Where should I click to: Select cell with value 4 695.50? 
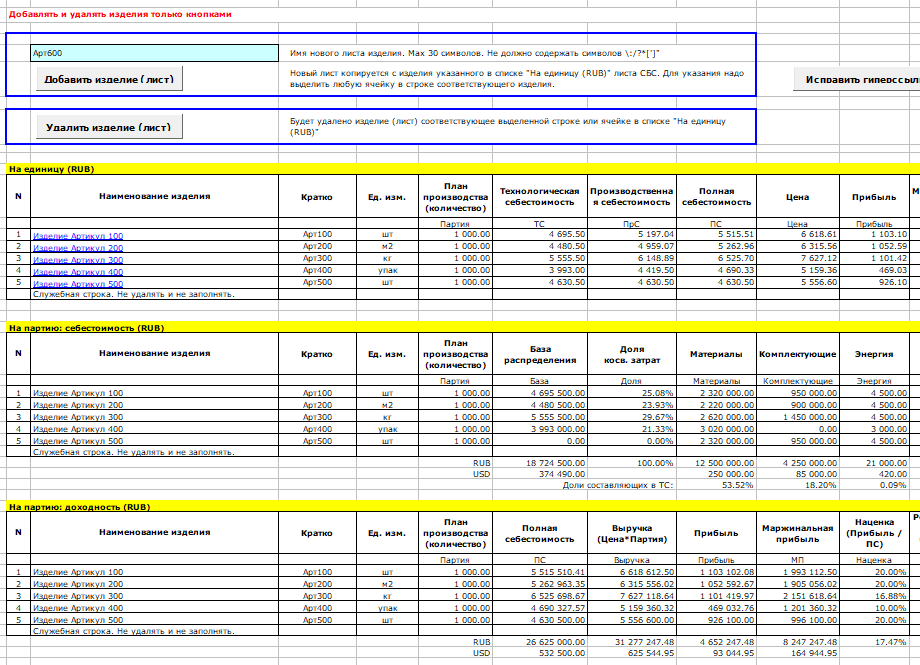[539, 234]
